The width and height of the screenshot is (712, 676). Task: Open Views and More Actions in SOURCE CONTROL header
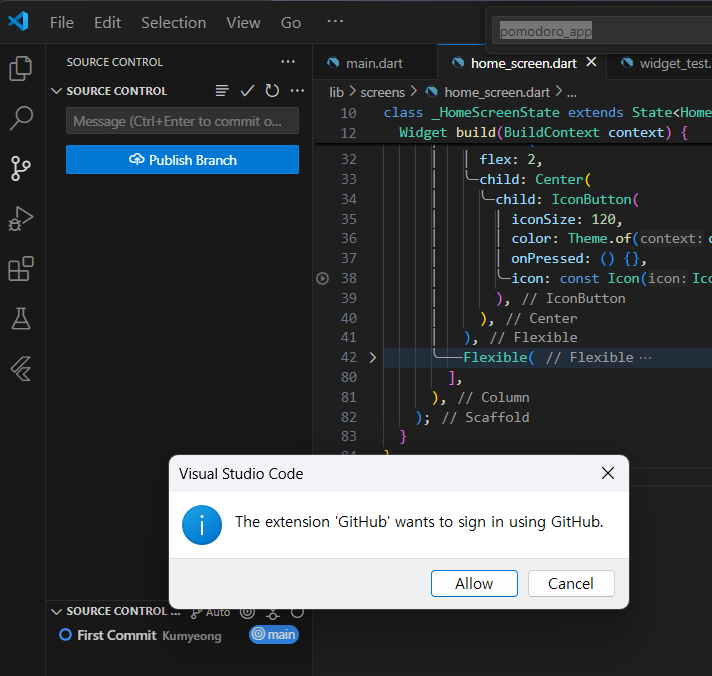pyautogui.click(x=288, y=62)
